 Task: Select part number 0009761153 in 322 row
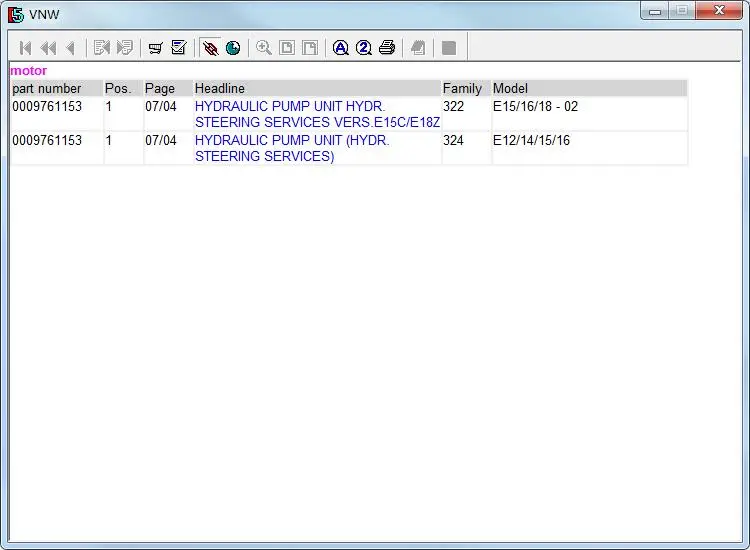click(47, 106)
